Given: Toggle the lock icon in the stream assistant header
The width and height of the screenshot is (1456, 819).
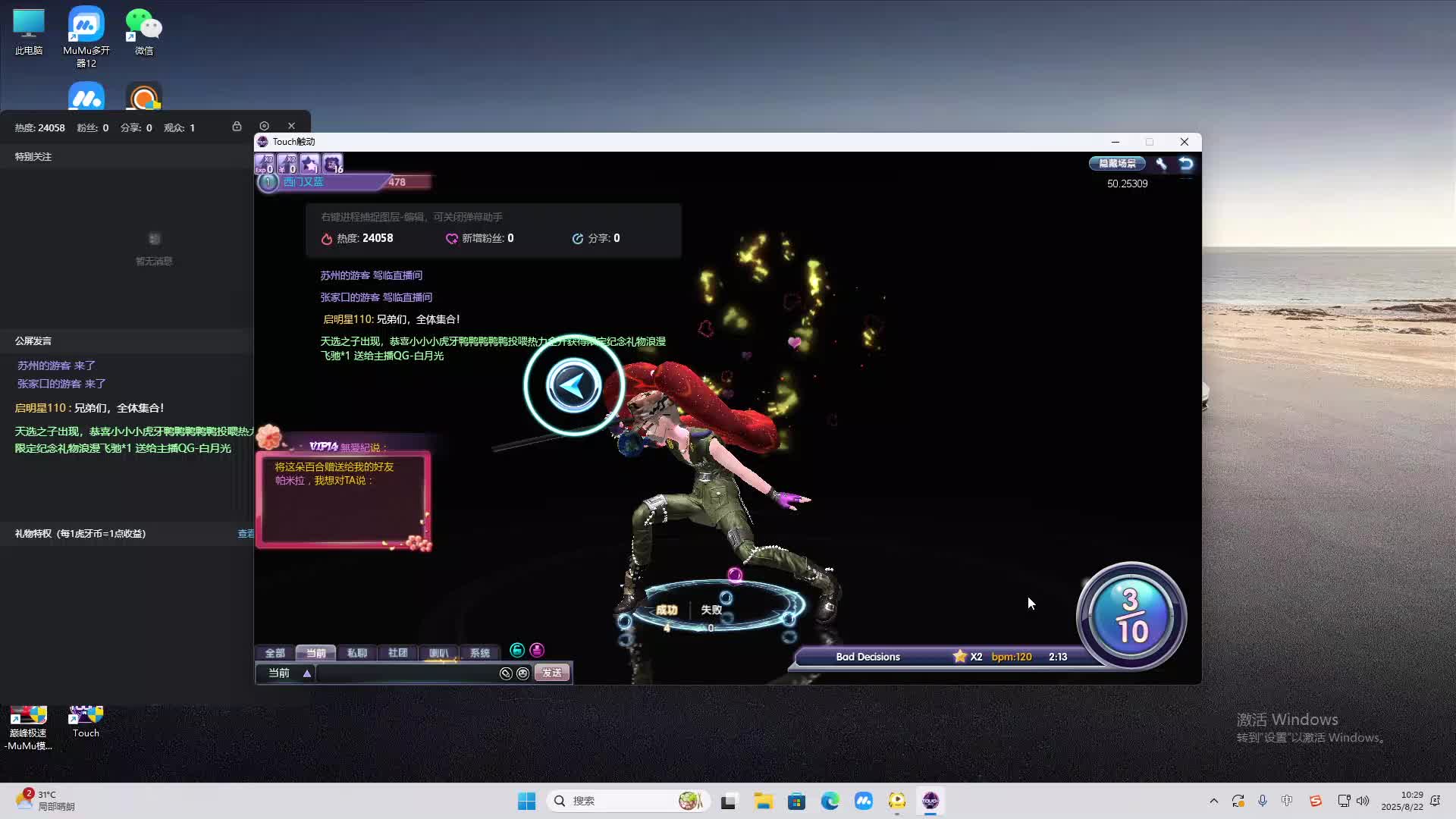Looking at the screenshot, I should point(237,127).
